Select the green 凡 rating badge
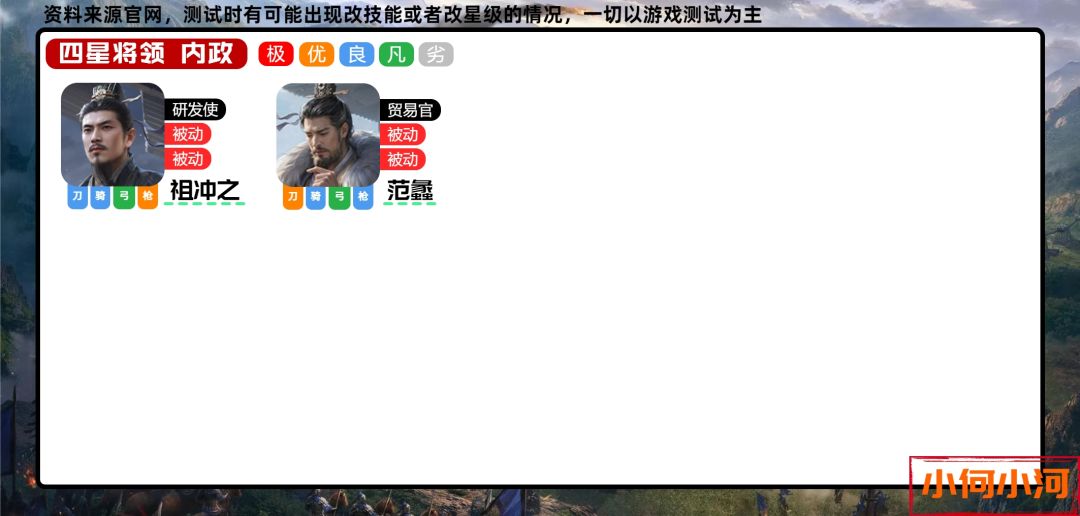 click(x=396, y=54)
